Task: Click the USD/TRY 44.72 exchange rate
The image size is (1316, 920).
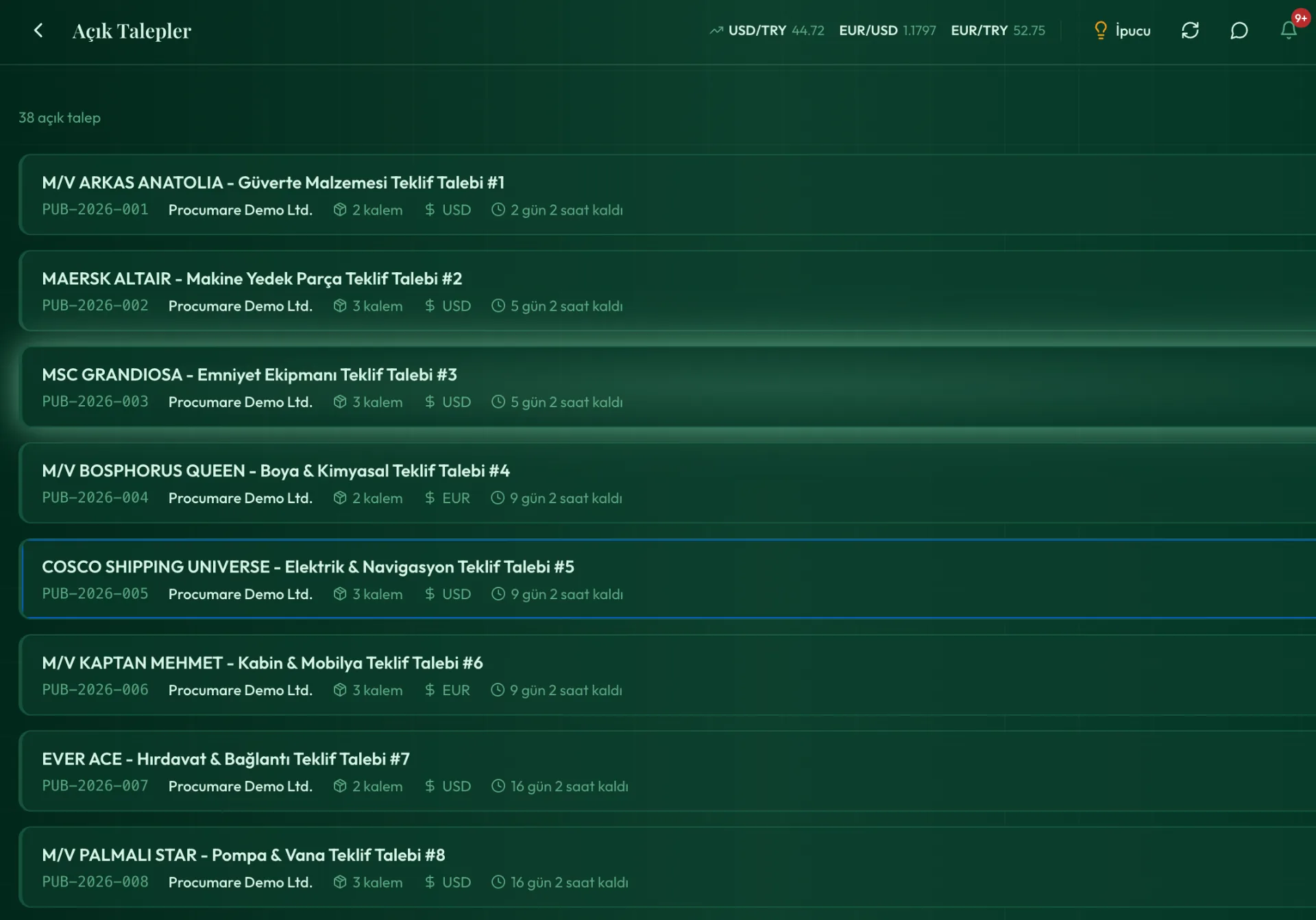Action: click(776, 30)
